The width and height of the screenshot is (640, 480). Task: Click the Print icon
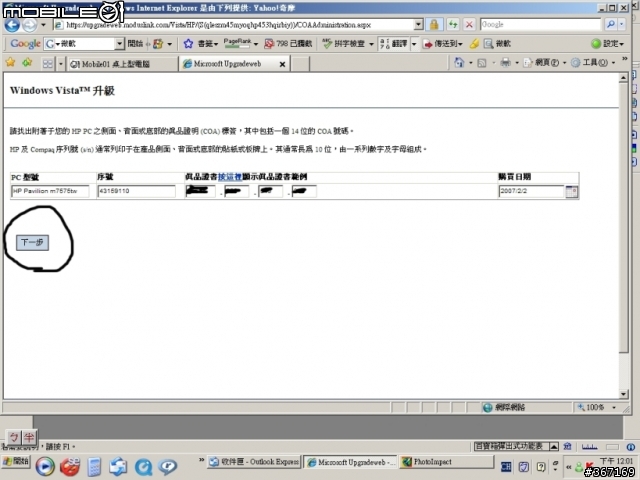click(x=505, y=62)
